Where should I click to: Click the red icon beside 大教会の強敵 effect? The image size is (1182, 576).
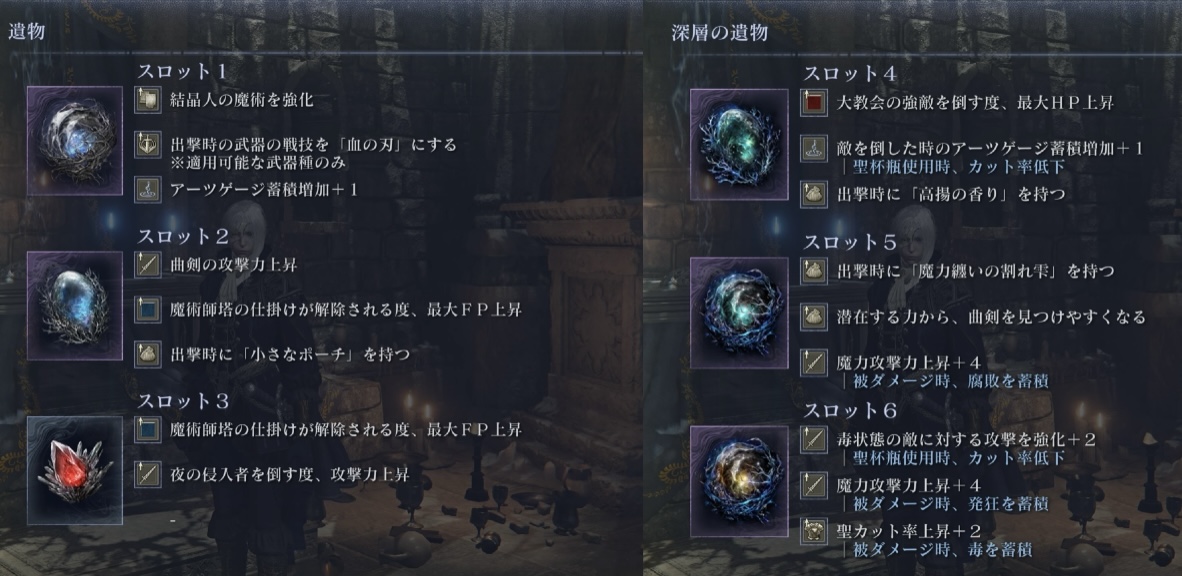pos(813,103)
